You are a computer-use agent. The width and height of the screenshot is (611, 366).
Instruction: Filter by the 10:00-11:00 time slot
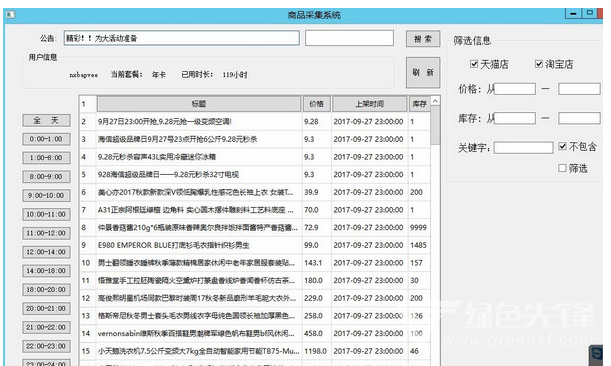tap(46, 214)
